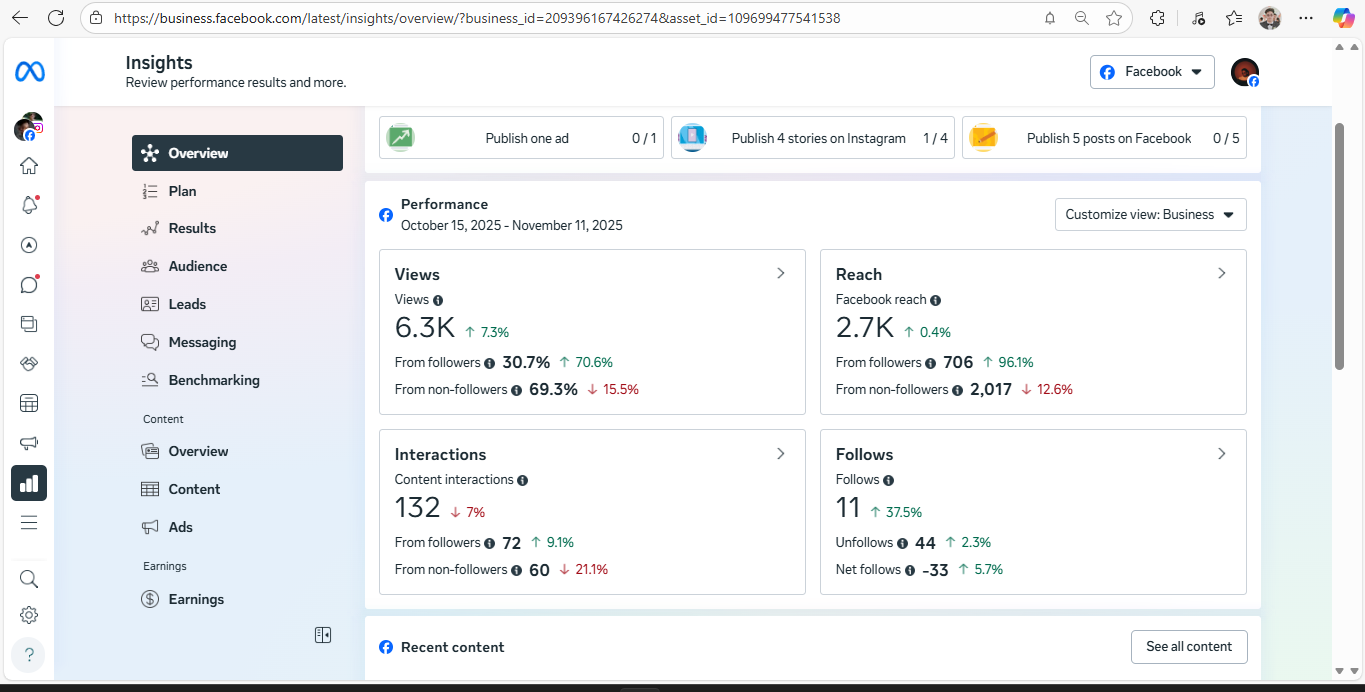Click the Help question mark button

click(x=29, y=656)
